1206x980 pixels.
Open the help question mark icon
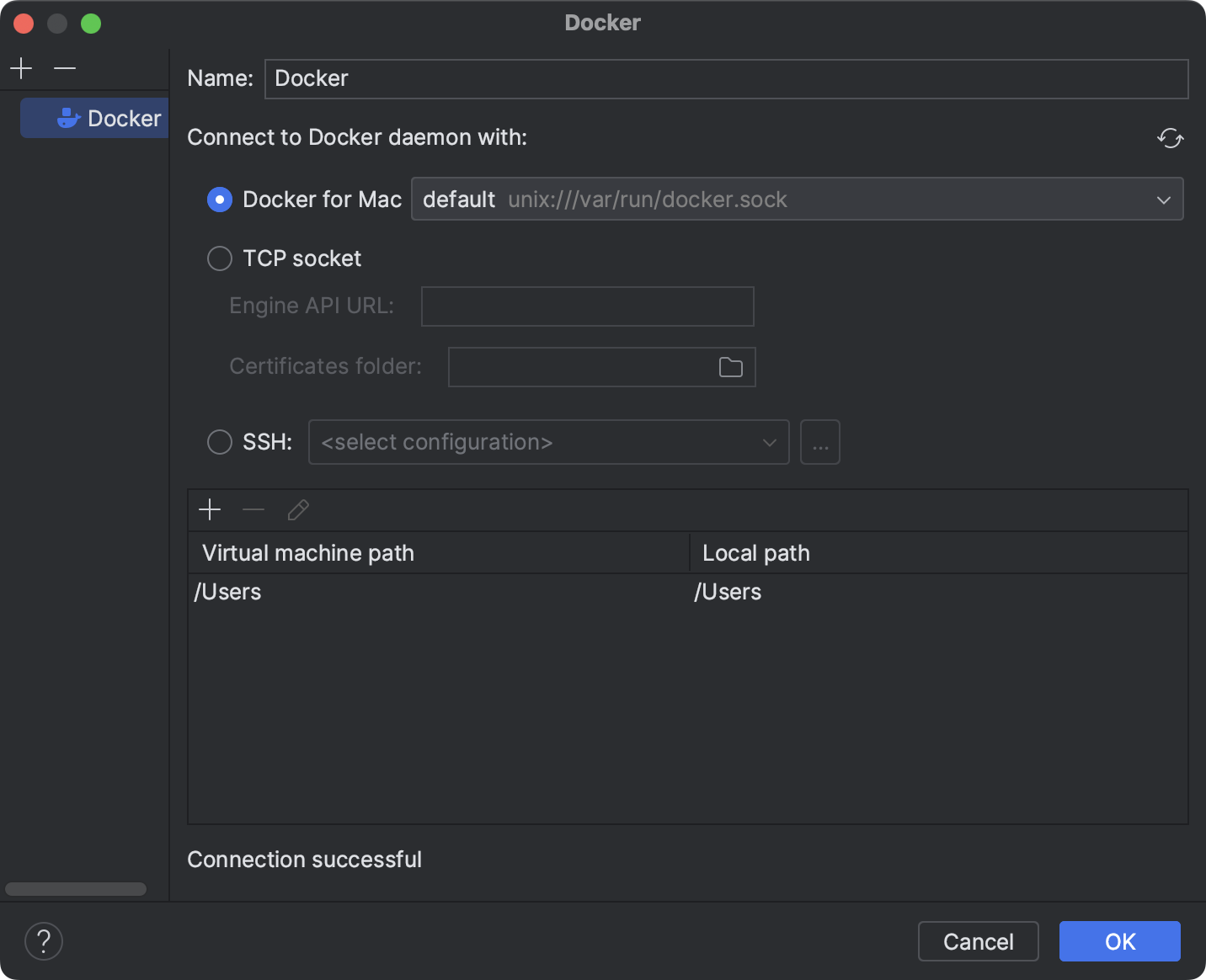(44, 941)
